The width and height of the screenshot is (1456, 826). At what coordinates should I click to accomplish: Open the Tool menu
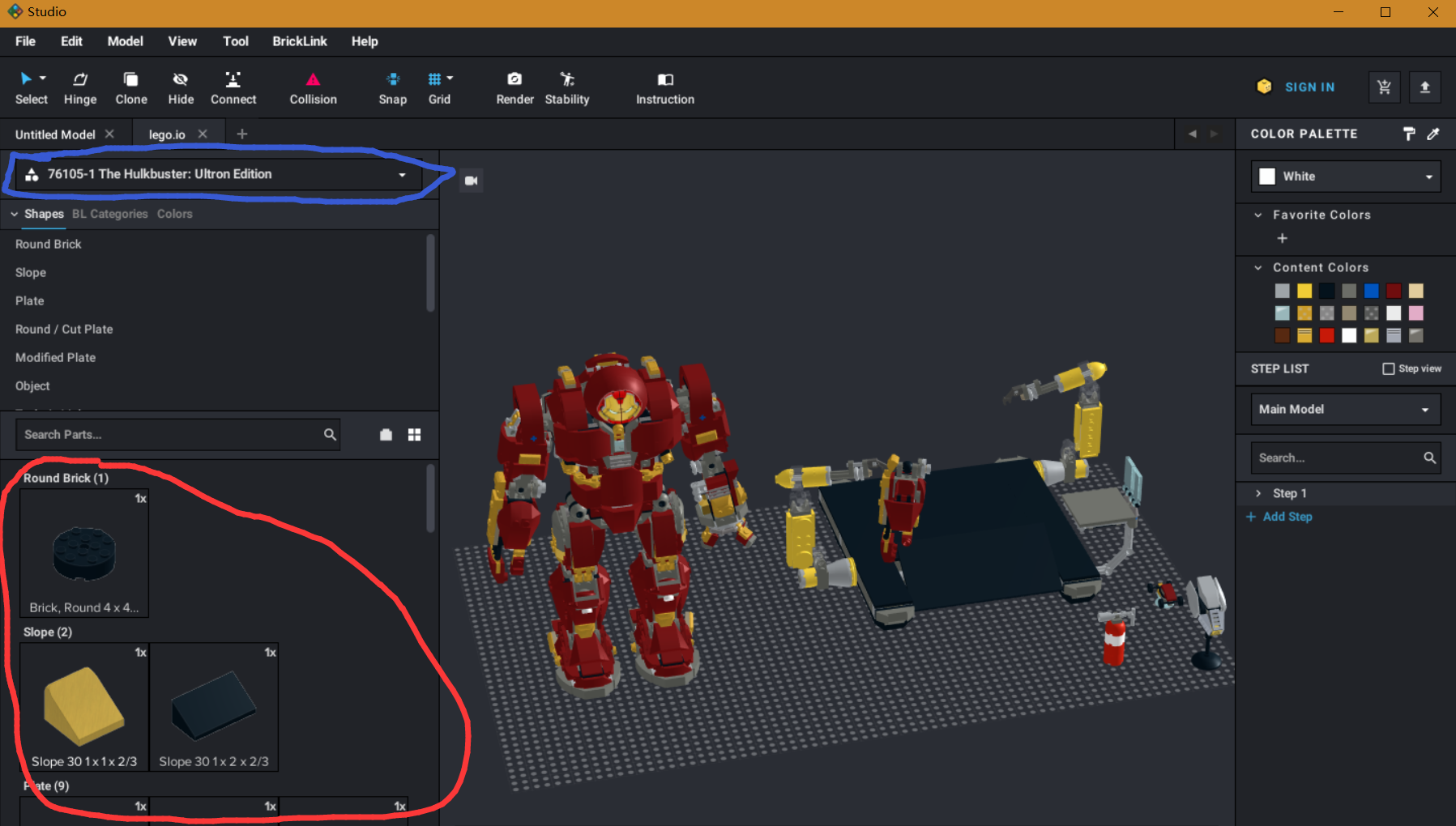[x=236, y=41]
